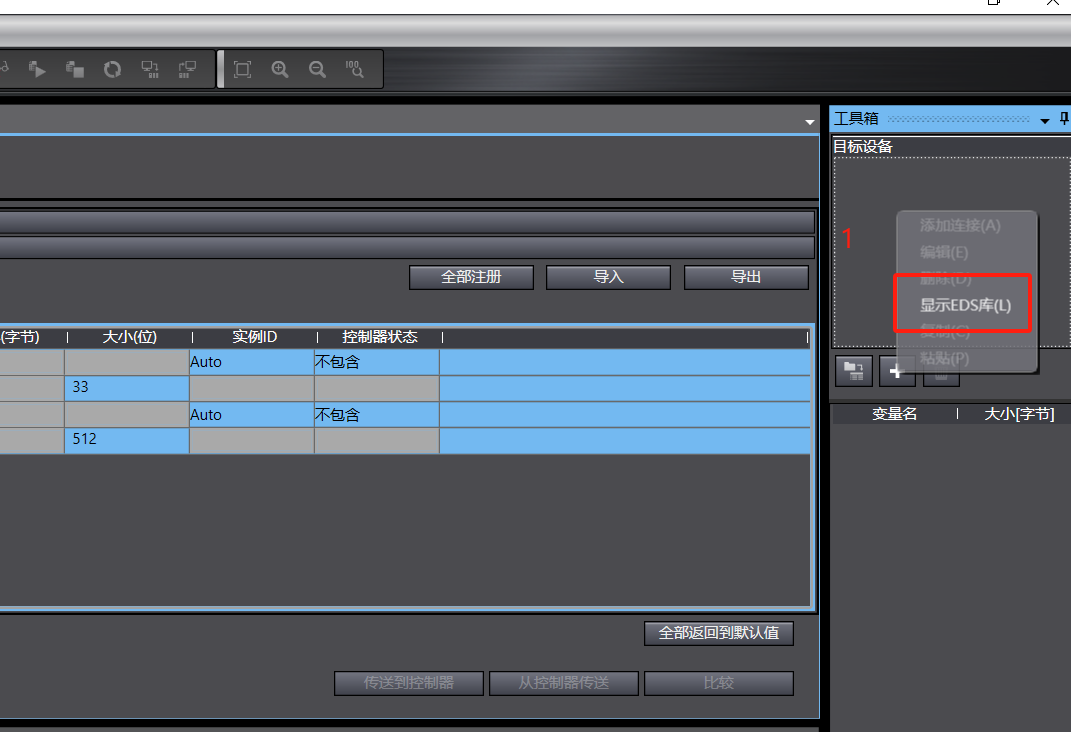Click 全部返回到默认值 button

tap(718, 632)
